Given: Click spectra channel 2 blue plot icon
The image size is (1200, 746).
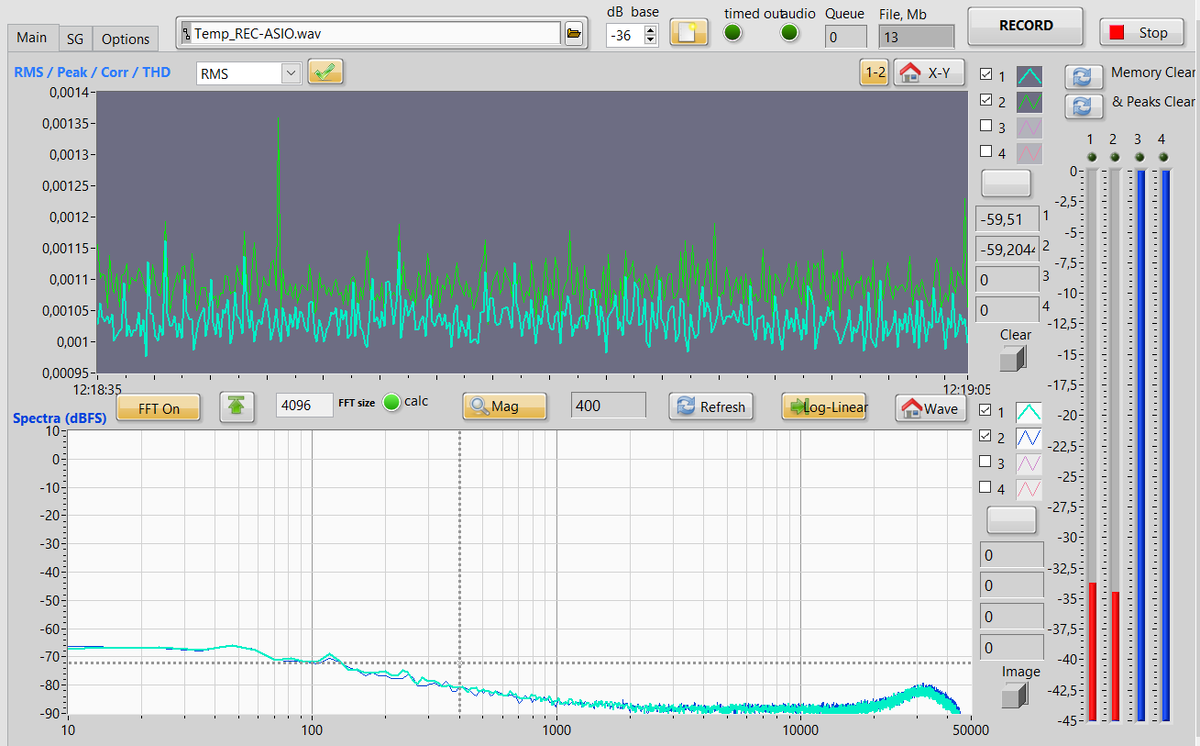Looking at the screenshot, I should (1029, 438).
